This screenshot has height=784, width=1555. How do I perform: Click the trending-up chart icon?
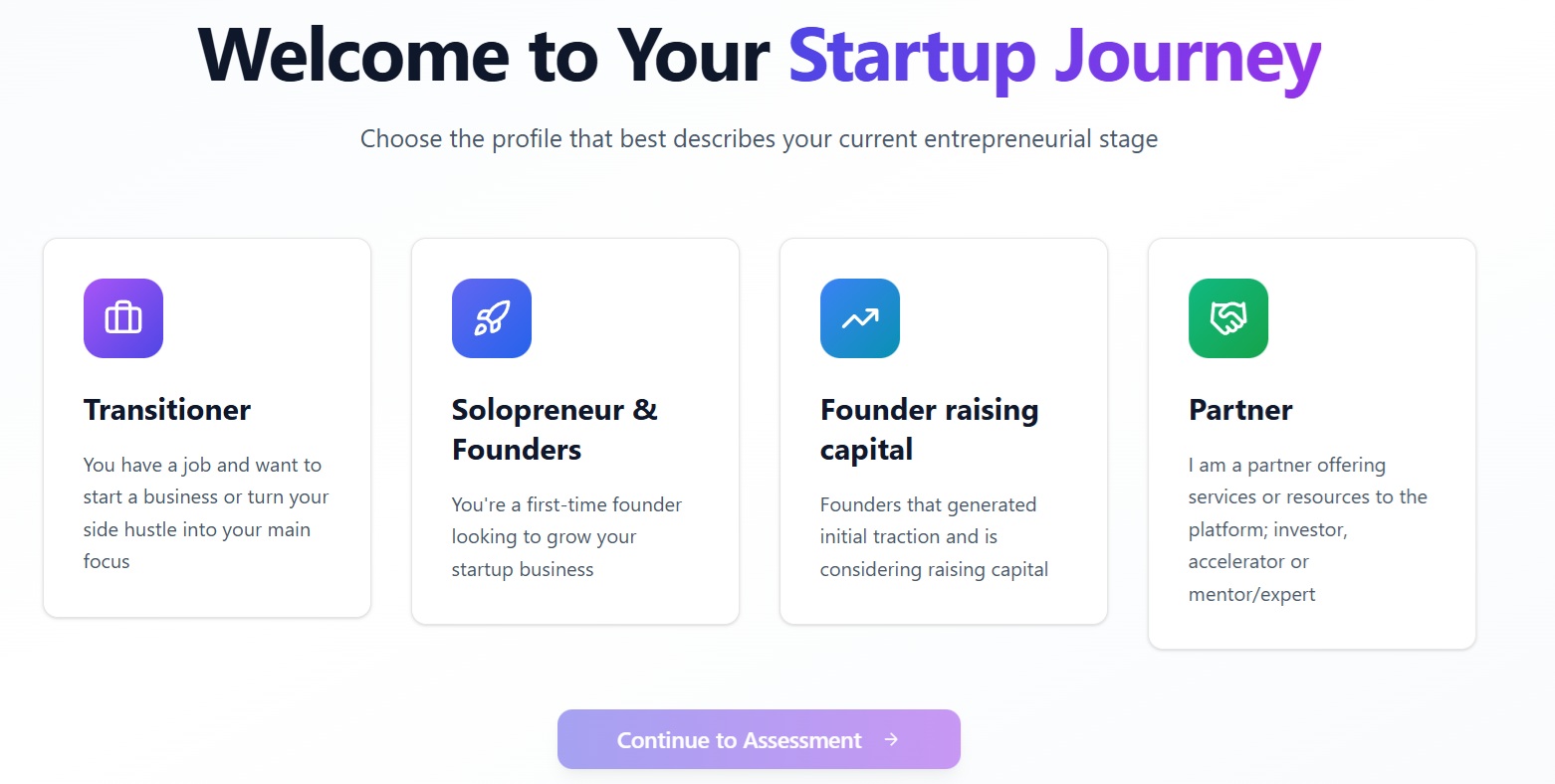pyautogui.click(x=860, y=318)
